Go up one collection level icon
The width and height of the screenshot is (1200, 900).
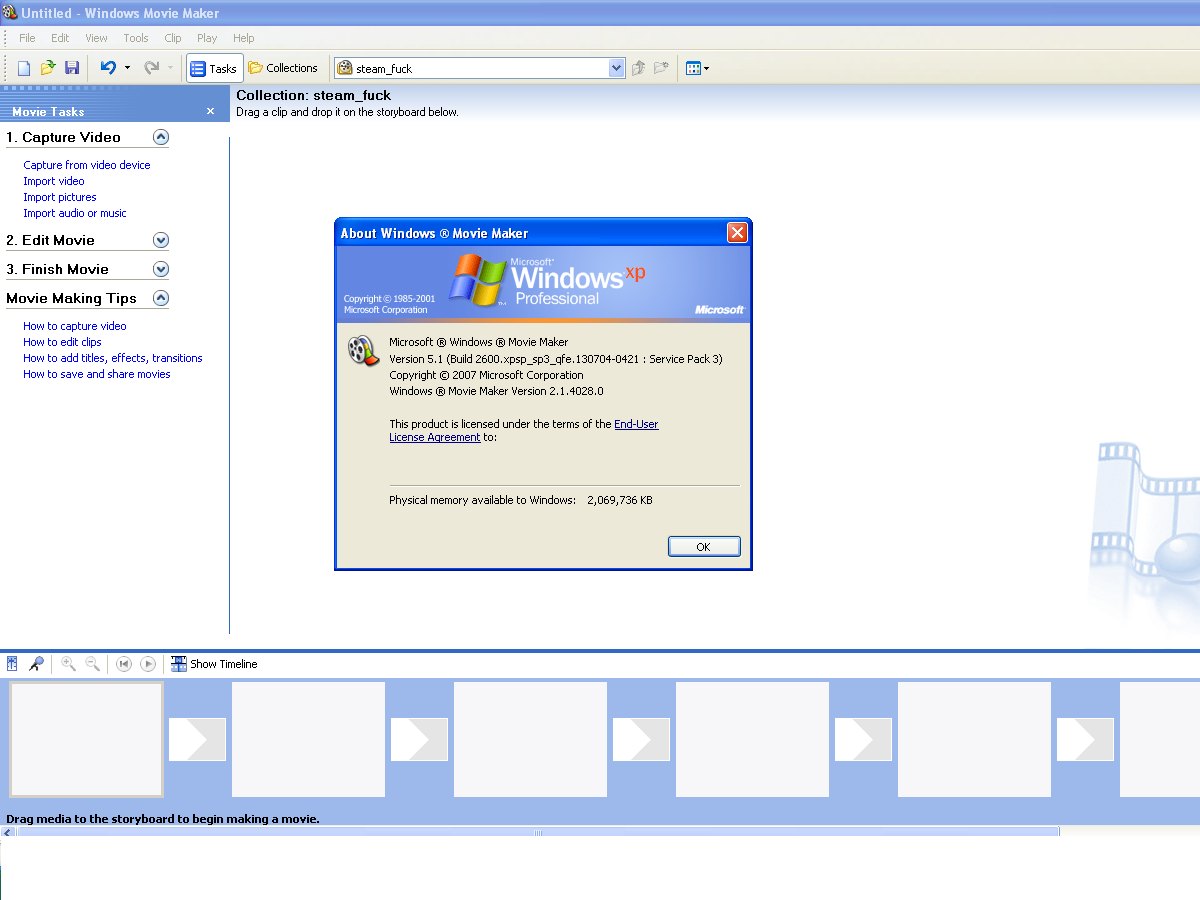pos(639,68)
